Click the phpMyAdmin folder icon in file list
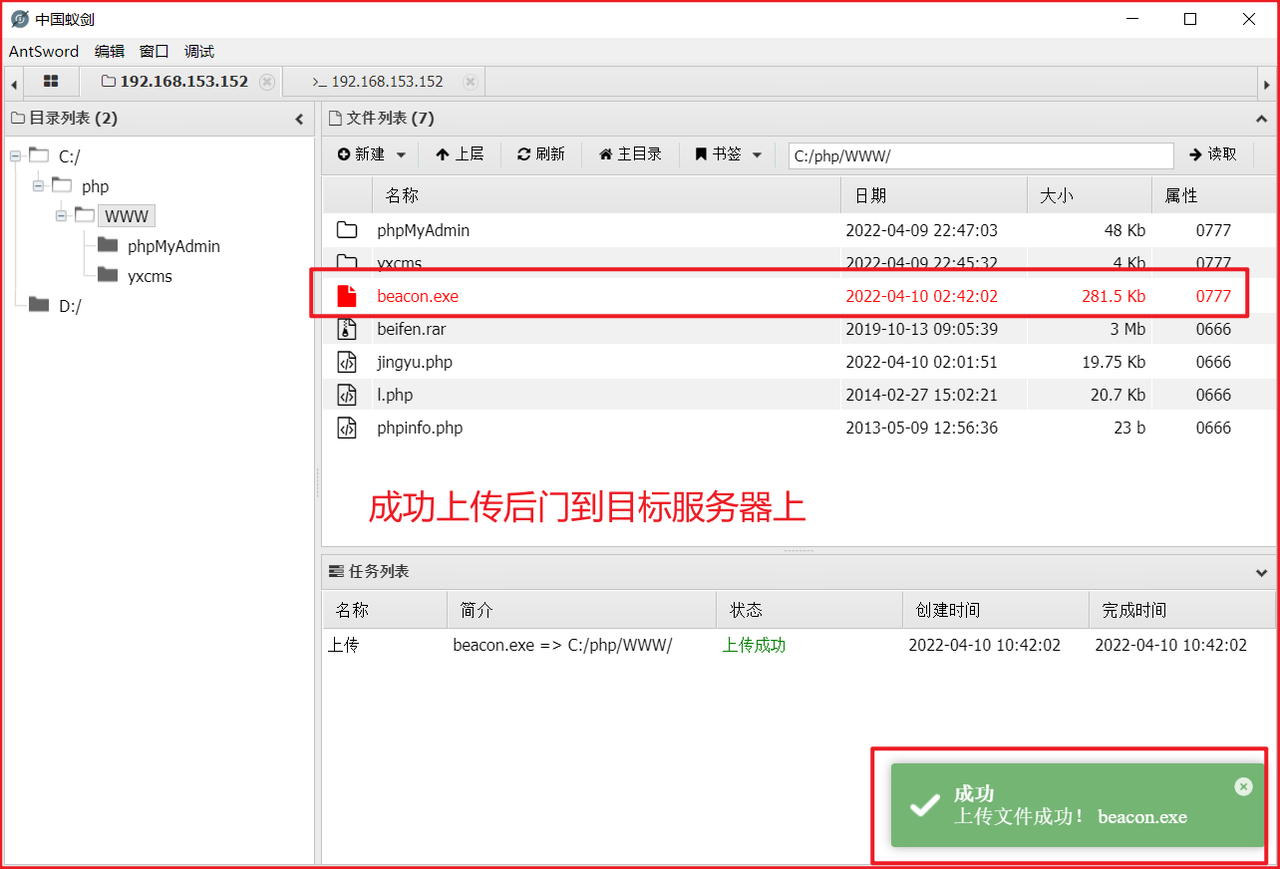This screenshot has height=869, width=1280. click(x=347, y=230)
